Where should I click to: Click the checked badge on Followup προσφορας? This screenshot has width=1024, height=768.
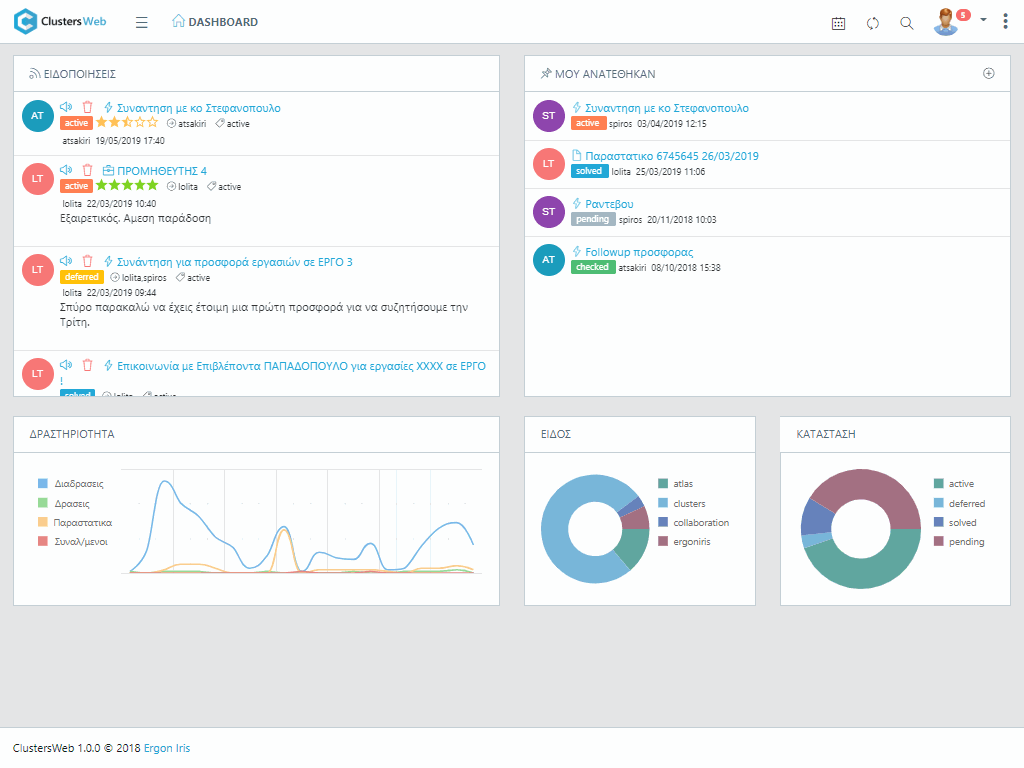click(x=593, y=267)
